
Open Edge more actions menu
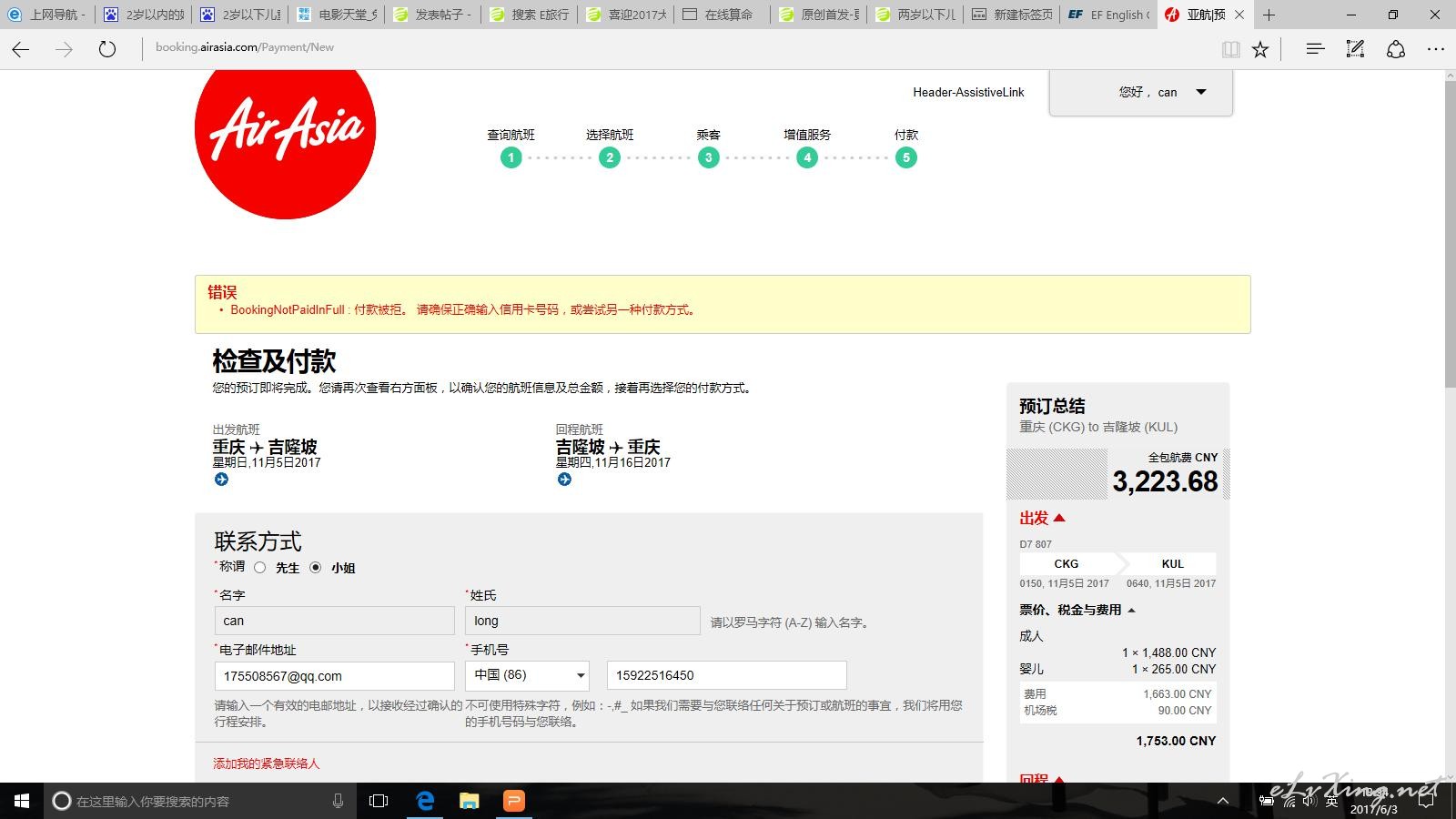(1436, 49)
